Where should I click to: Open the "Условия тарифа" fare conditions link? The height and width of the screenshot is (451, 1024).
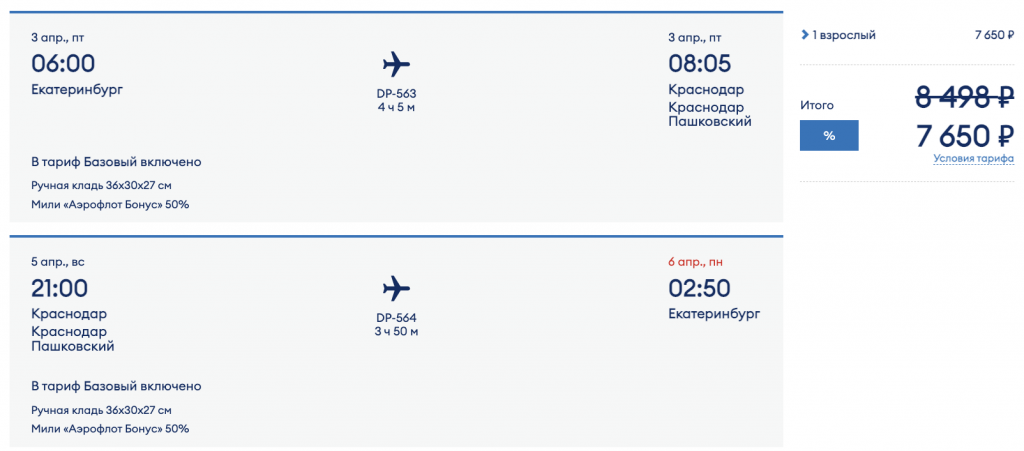pos(973,158)
